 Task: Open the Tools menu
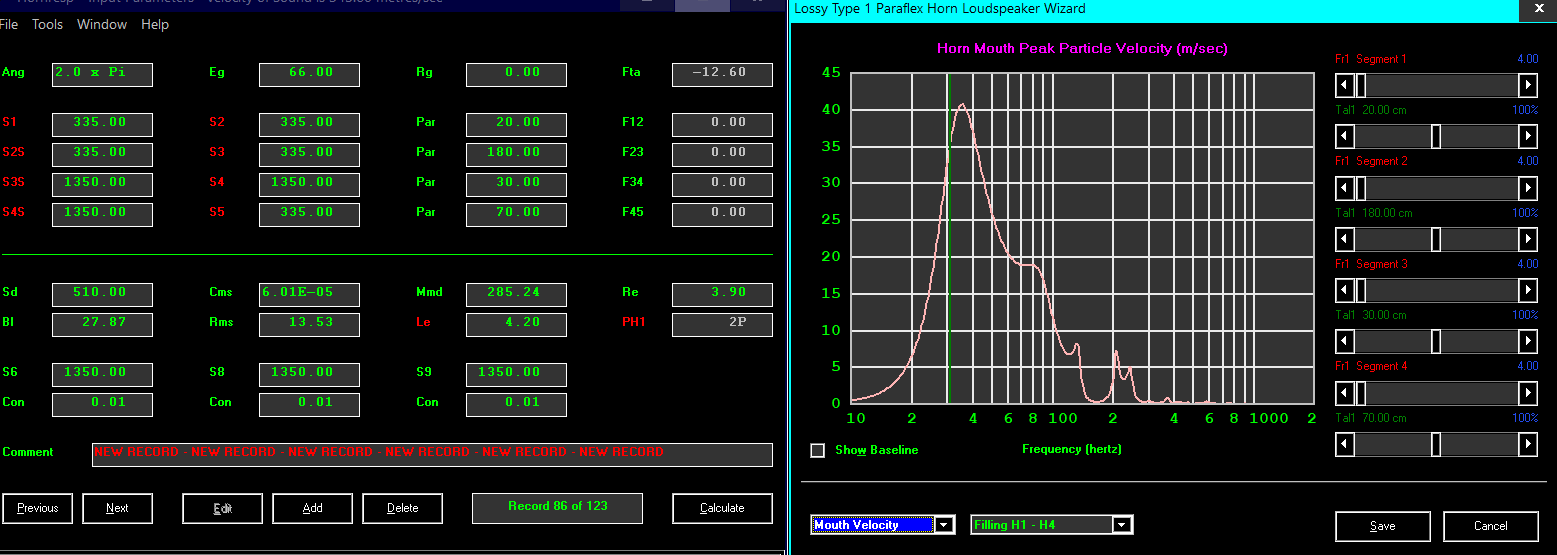tap(47, 24)
